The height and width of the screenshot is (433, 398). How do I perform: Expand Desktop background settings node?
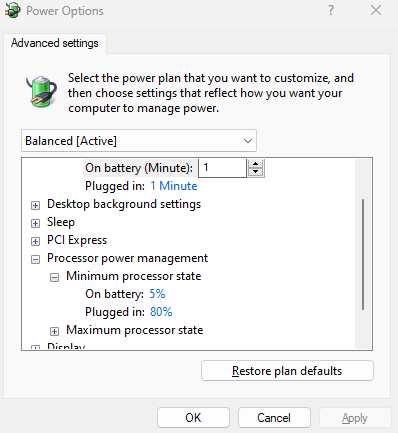(x=35, y=205)
